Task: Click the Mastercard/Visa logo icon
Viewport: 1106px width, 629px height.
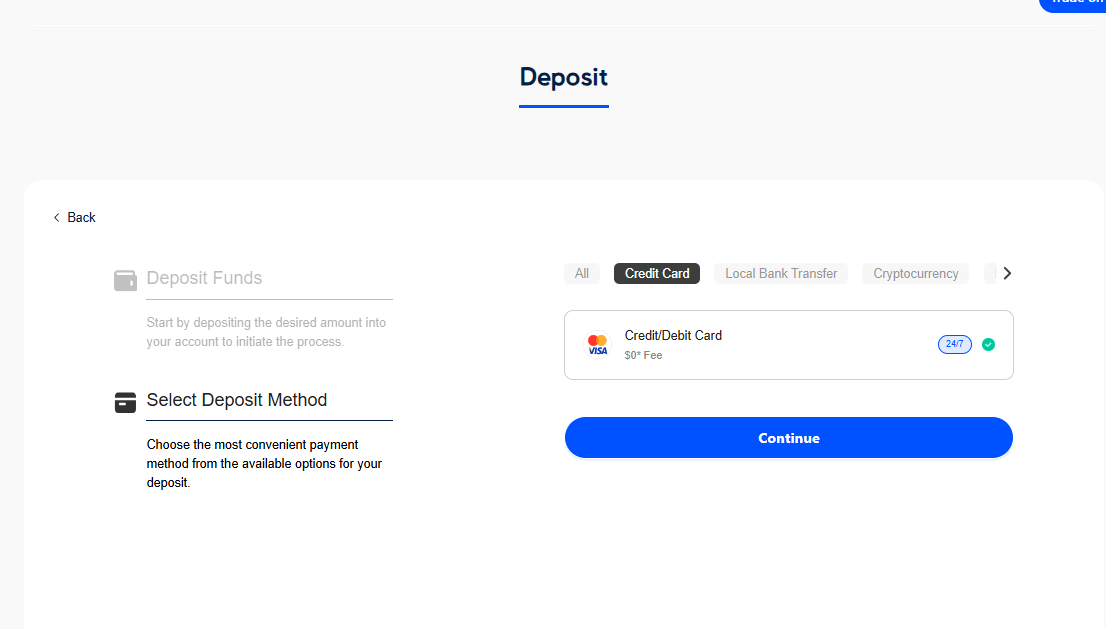Action: [597, 345]
